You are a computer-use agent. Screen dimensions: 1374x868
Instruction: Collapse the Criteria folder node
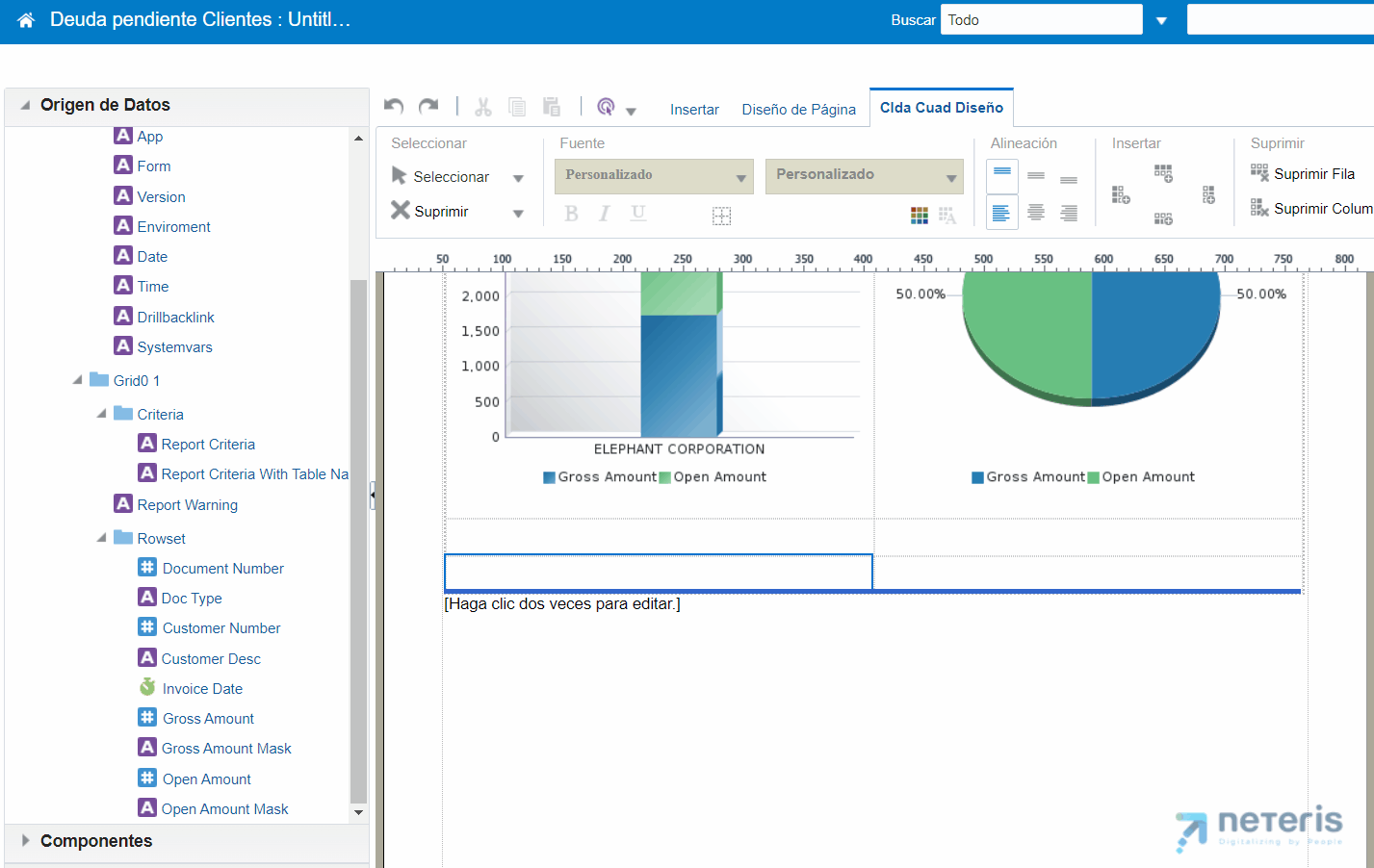[x=102, y=414]
